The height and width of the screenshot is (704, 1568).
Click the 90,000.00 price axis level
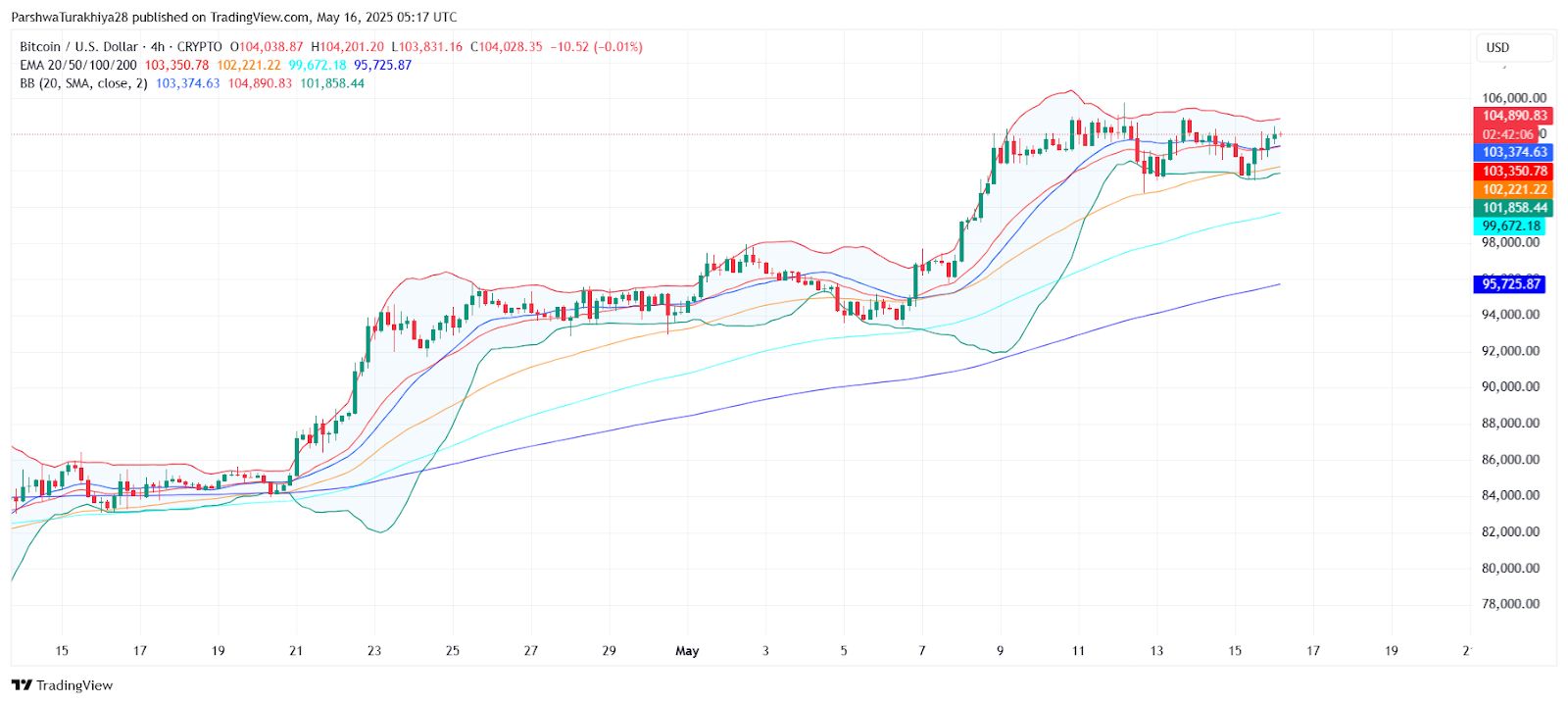tap(1510, 386)
